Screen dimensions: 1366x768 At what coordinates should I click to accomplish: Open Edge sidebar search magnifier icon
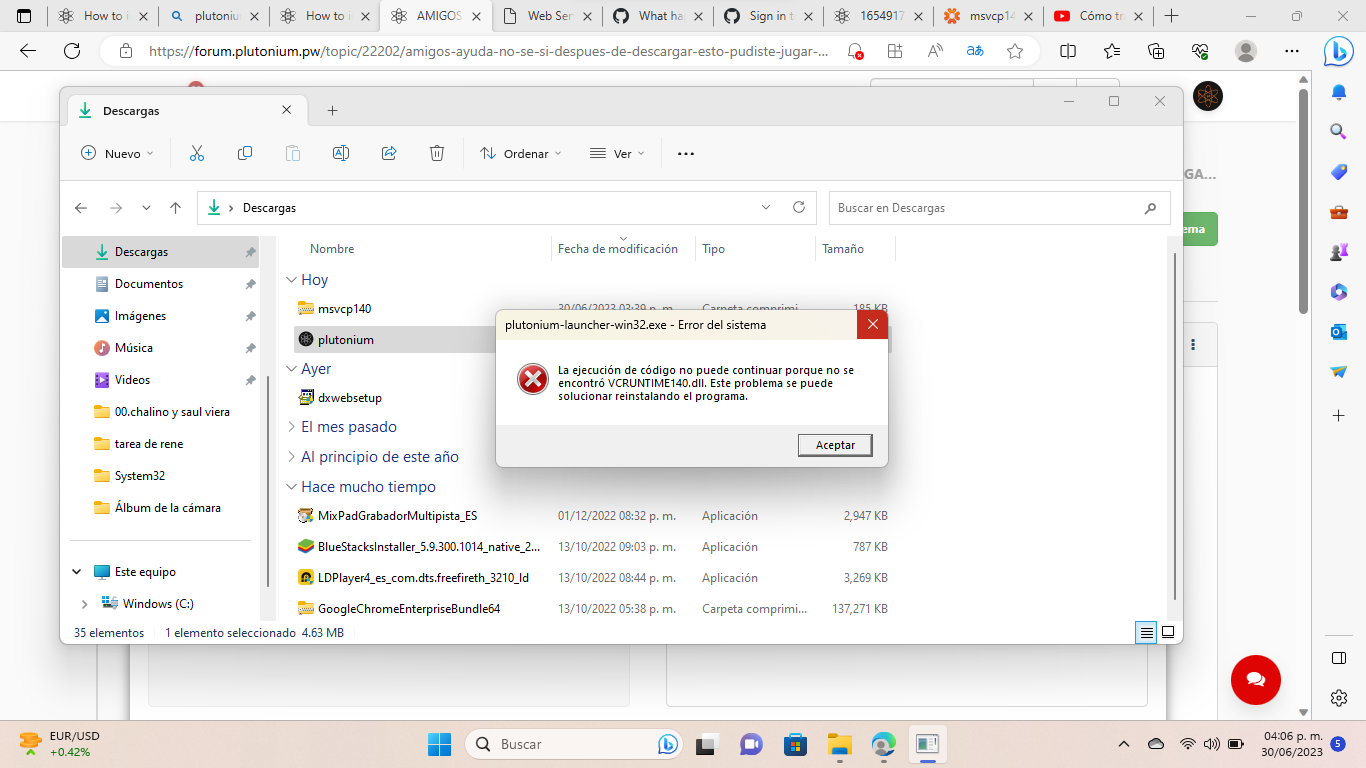tap(1339, 131)
